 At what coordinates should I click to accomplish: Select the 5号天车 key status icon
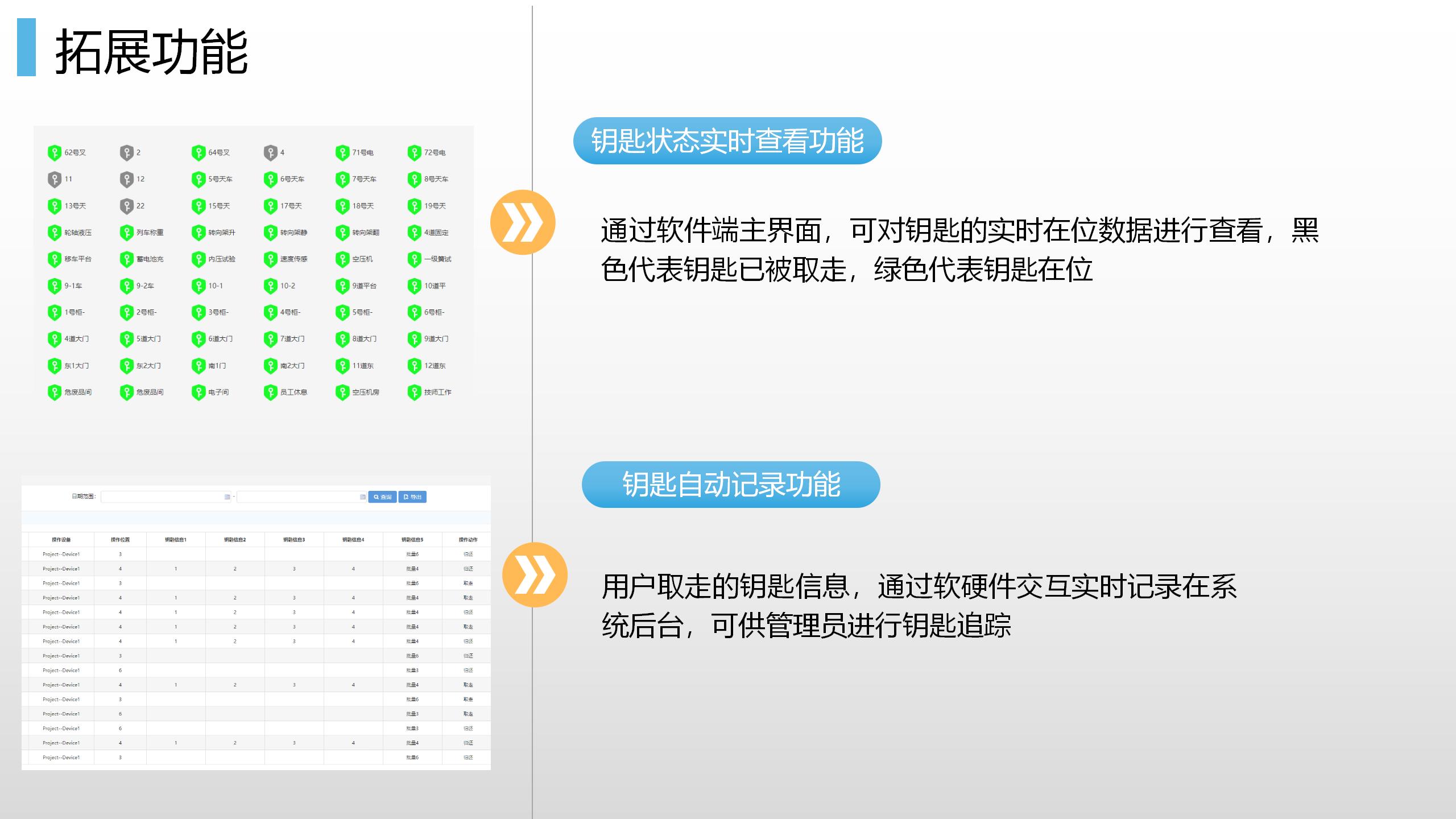click(x=198, y=179)
